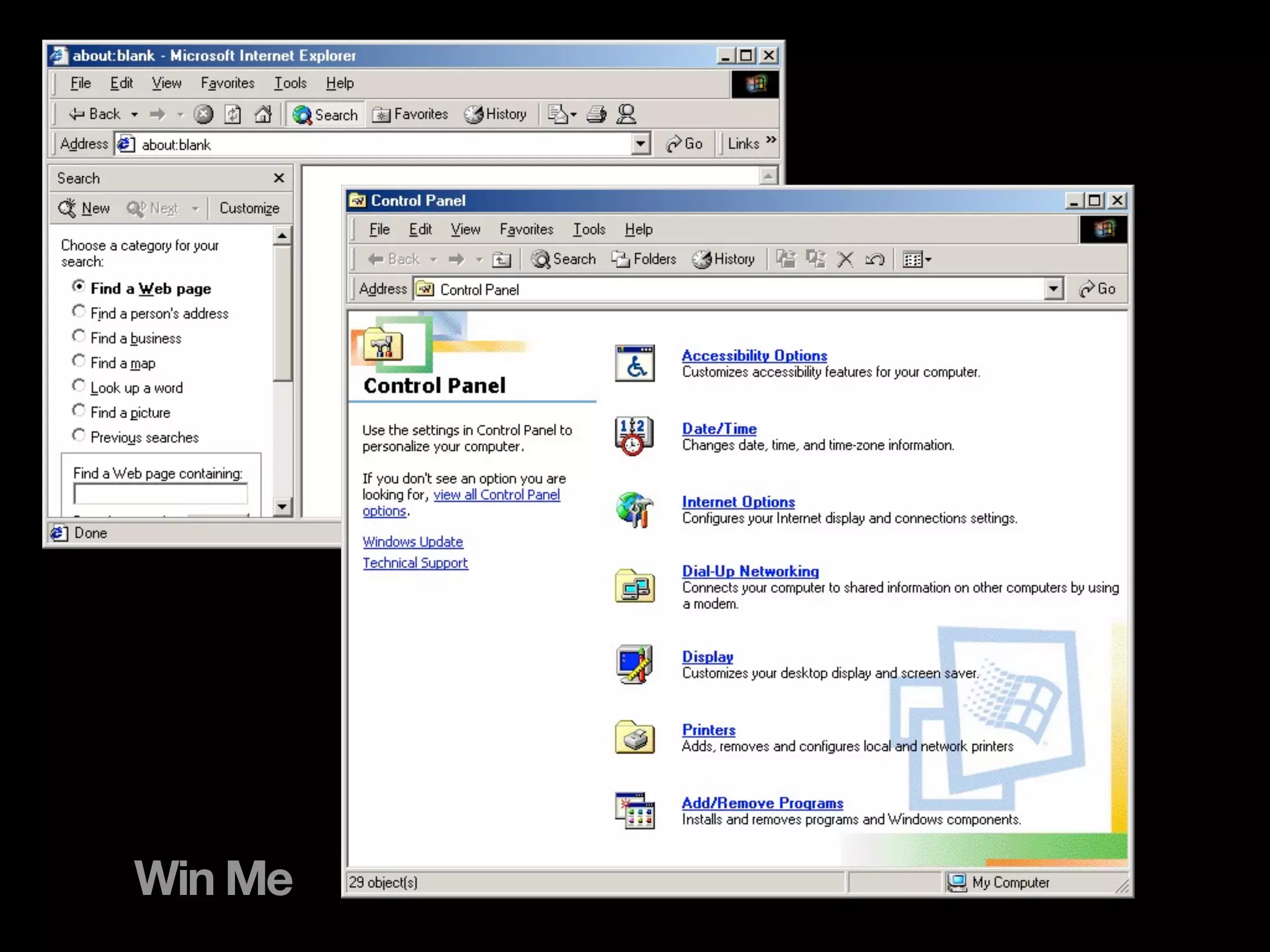This screenshot has width=1270, height=952.
Task: Click the Refresh icon in Internet Explorer
Action: click(233, 114)
